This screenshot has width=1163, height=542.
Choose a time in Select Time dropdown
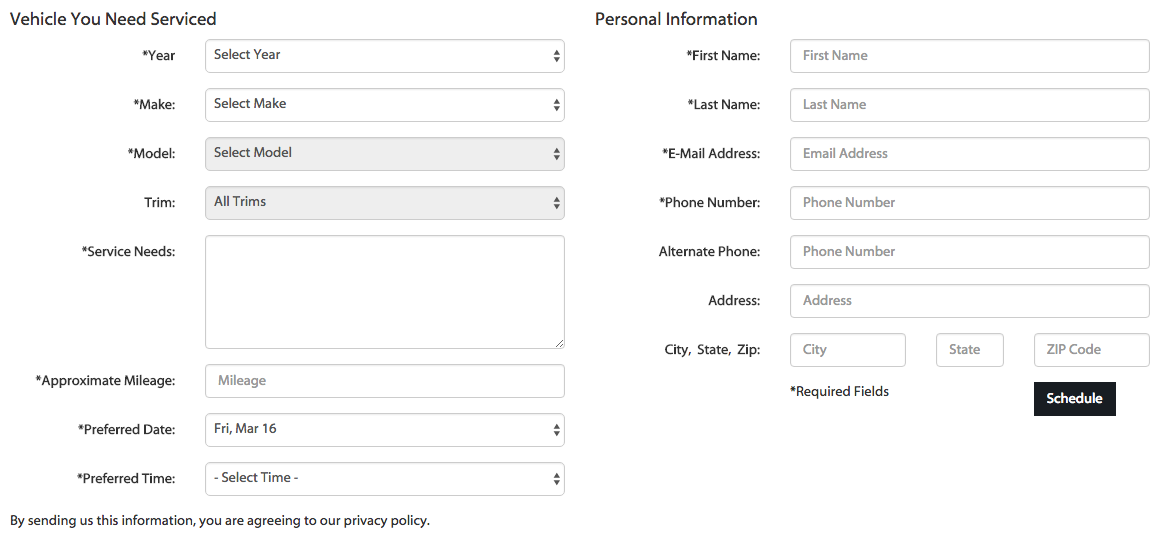click(x=384, y=479)
